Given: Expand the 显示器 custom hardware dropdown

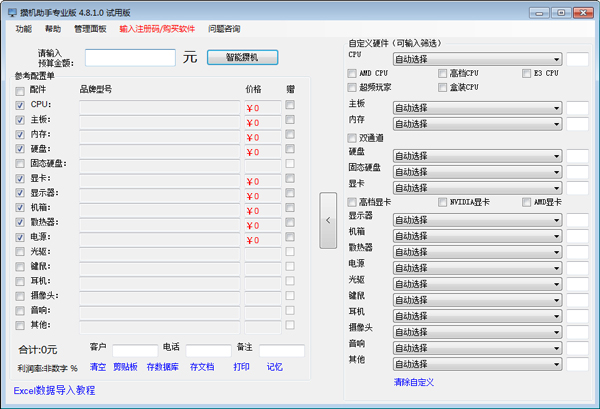Looking at the screenshot, I should coord(478,220).
